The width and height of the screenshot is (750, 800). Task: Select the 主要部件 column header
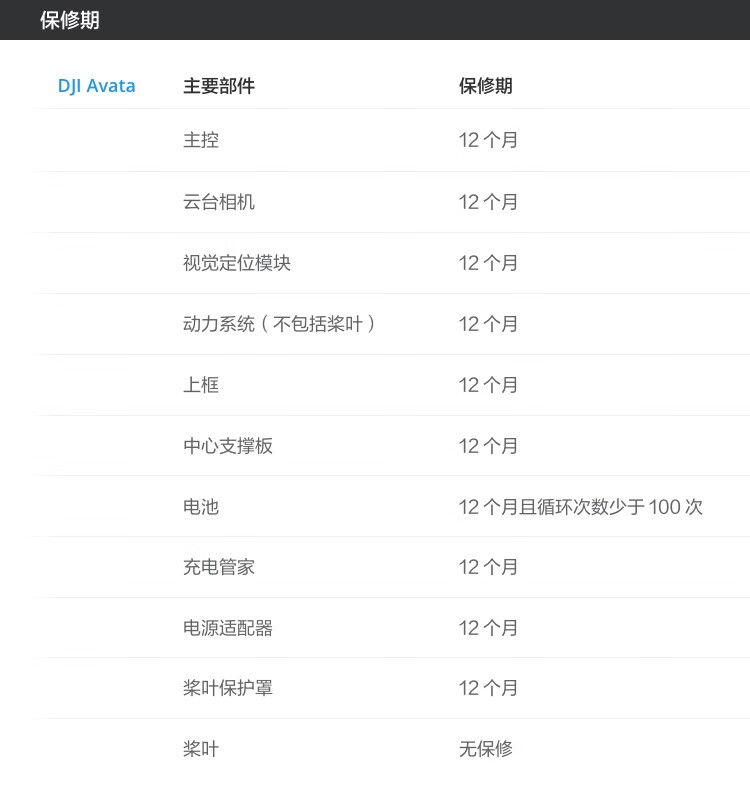pyautogui.click(x=219, y=86)
